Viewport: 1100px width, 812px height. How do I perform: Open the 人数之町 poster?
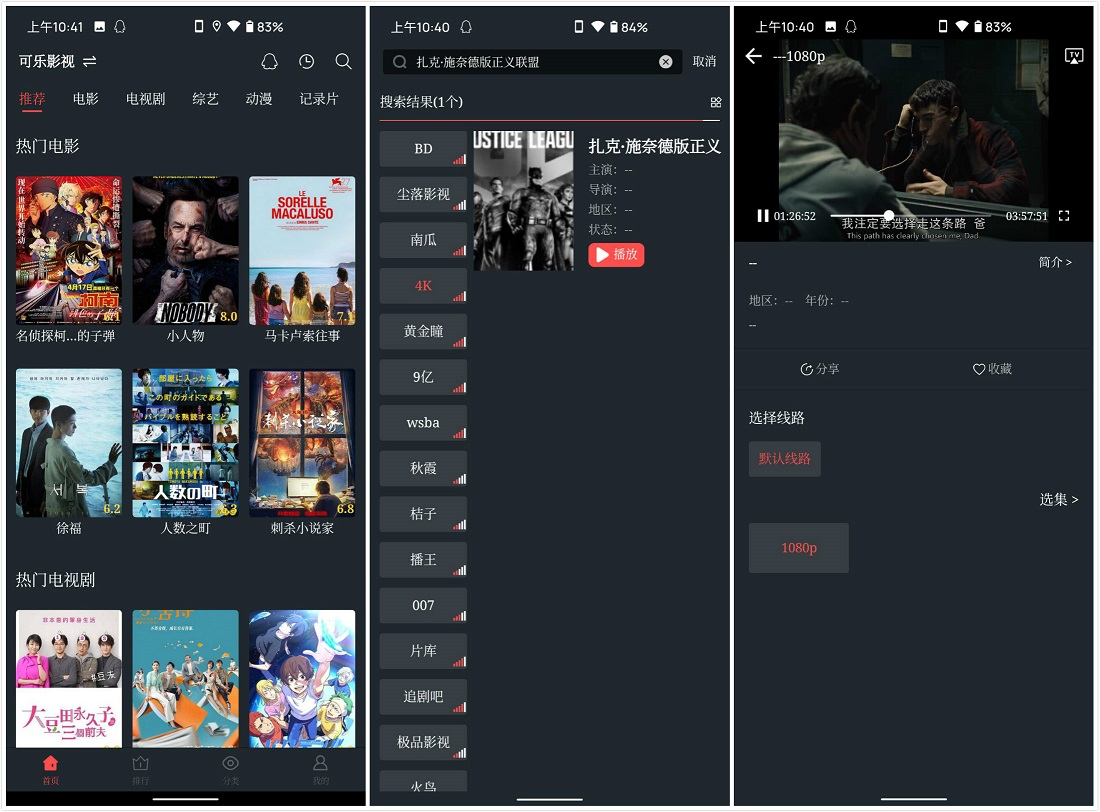[186, 443]
